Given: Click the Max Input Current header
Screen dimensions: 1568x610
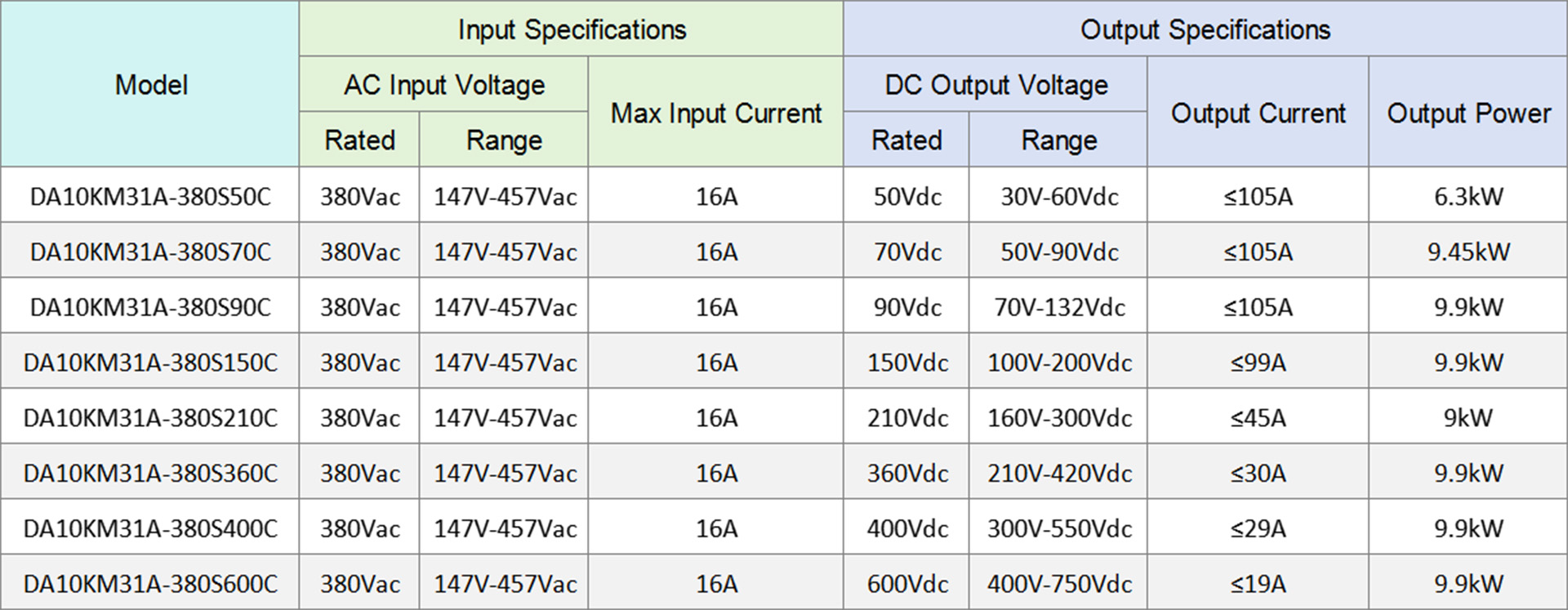Looking at the screenshot, I should (715, 113).
